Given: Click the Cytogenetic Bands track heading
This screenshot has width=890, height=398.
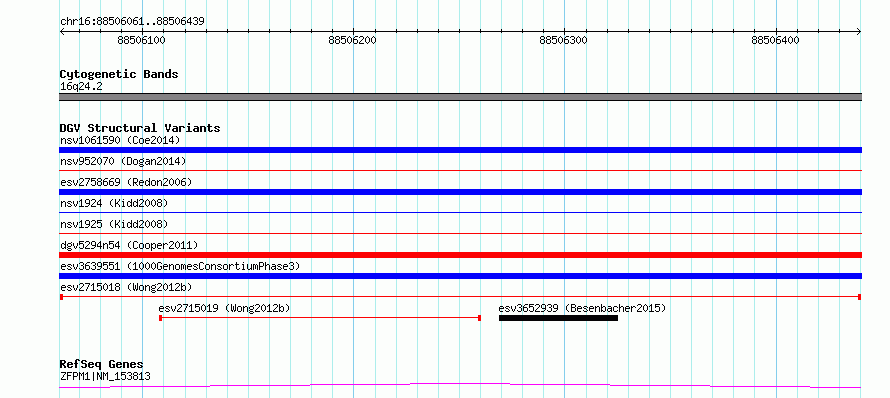Looking at the screenshot, I should (x=119, y=74).
